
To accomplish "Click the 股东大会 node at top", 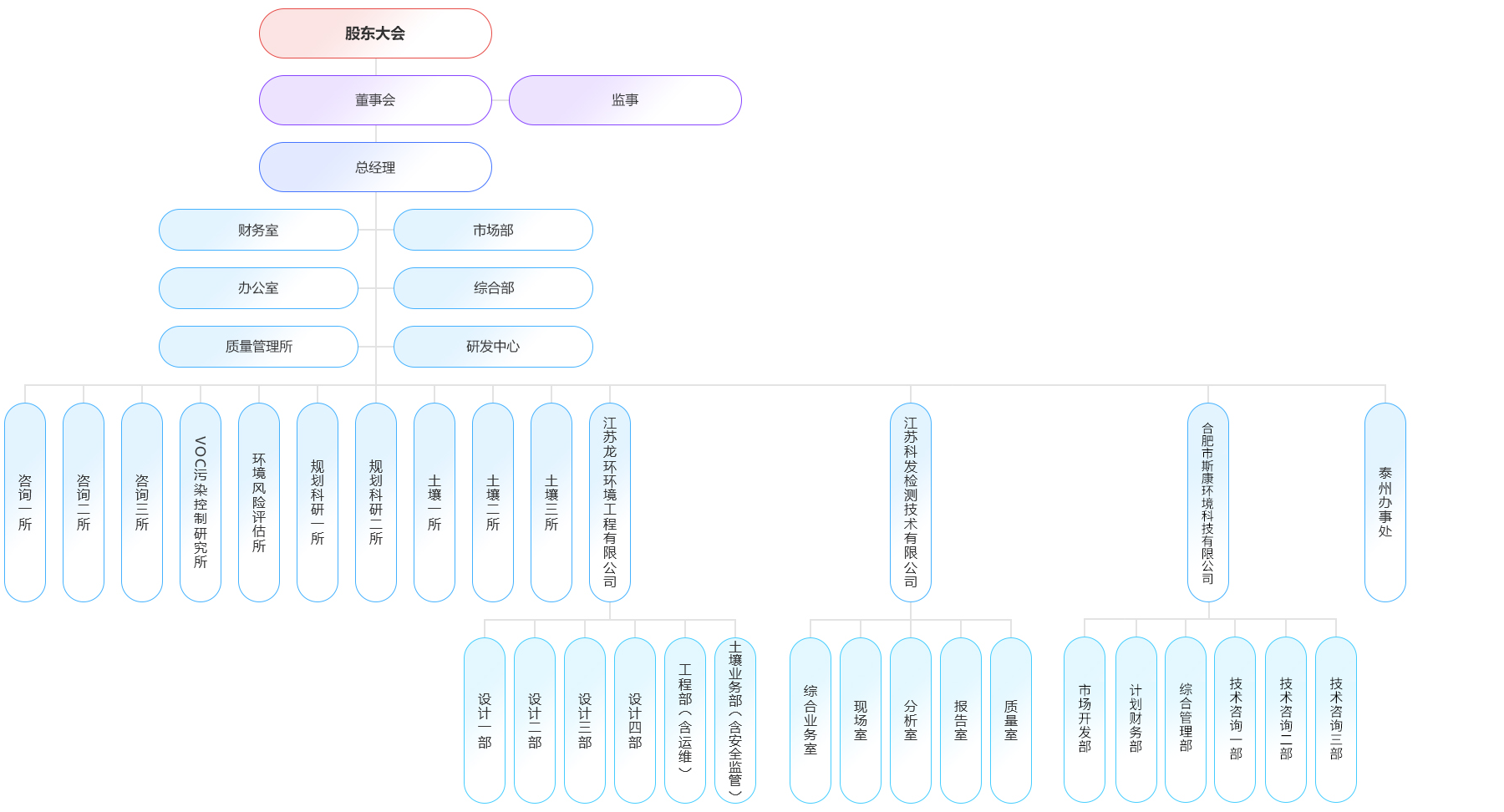I will (375, 33).
